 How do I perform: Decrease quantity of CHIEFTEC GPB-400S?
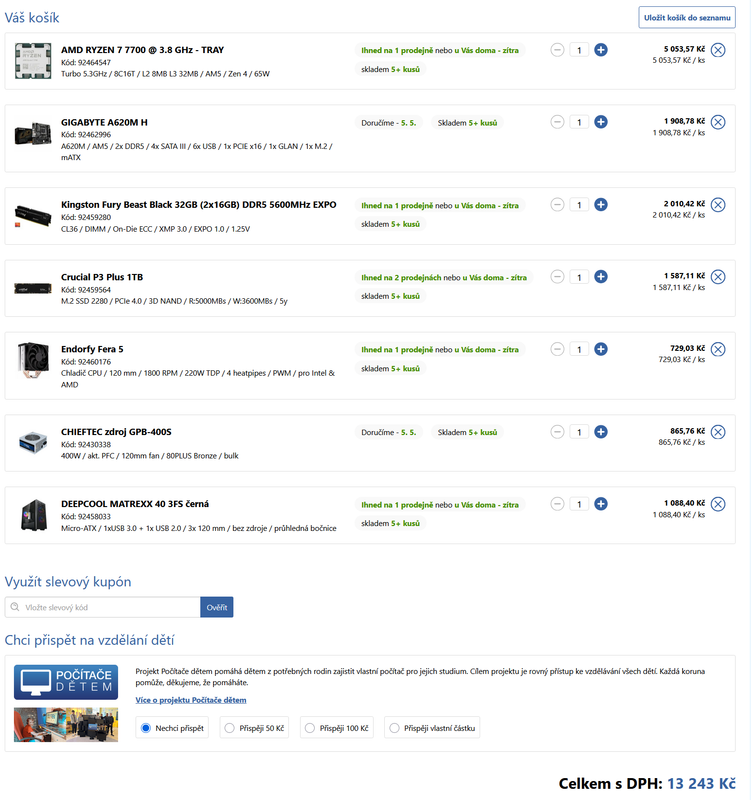[557, 432]
